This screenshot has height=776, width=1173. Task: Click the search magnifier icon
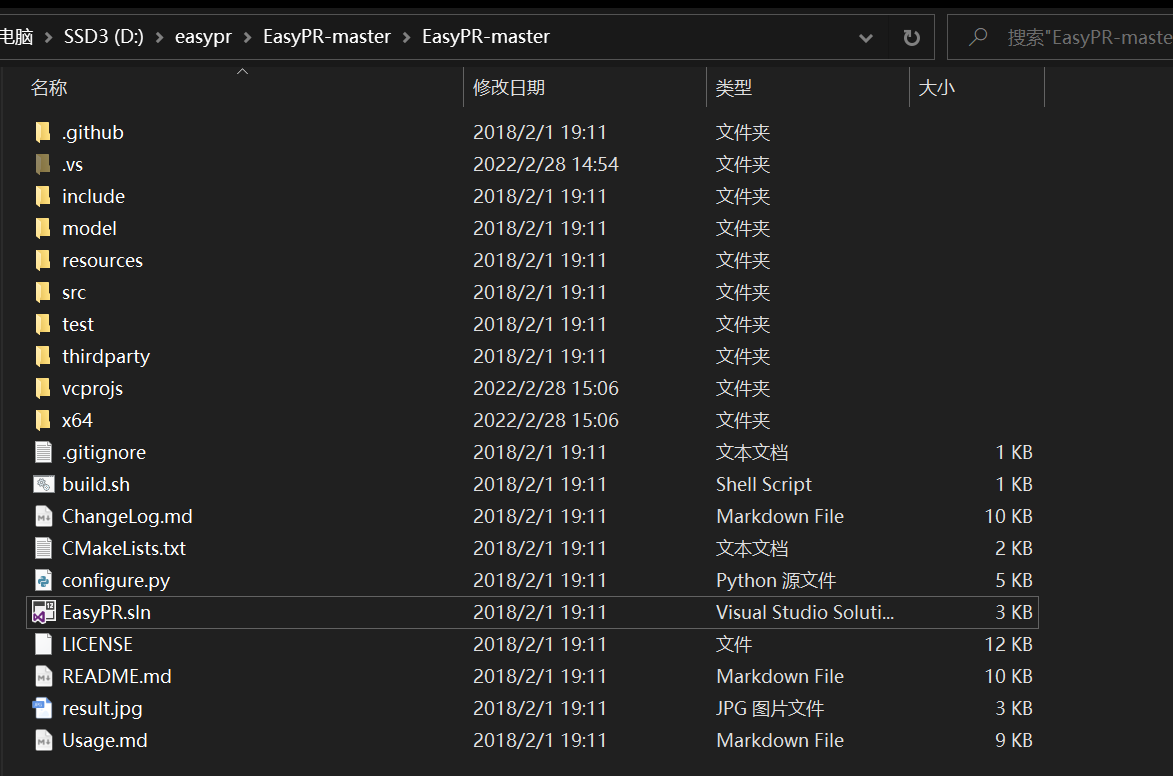tap(977, 37)
